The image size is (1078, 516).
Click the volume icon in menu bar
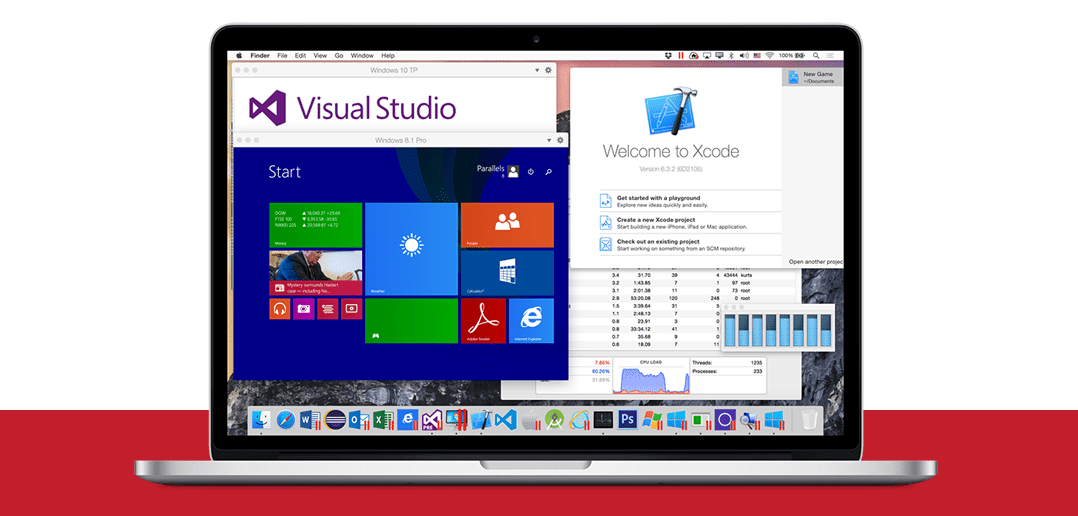tap(744, 56)
